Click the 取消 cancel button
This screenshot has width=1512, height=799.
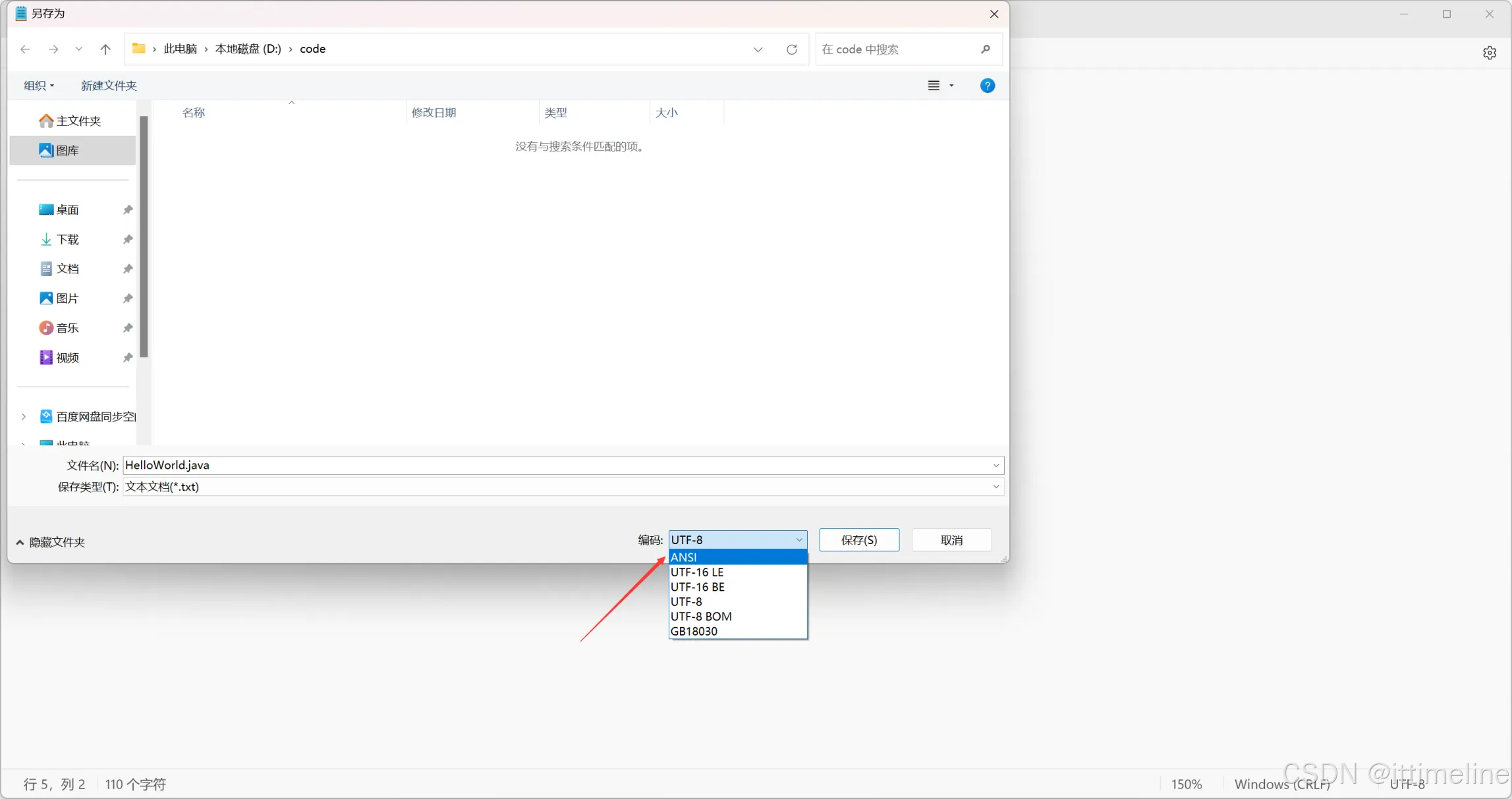tap(951, 540)
